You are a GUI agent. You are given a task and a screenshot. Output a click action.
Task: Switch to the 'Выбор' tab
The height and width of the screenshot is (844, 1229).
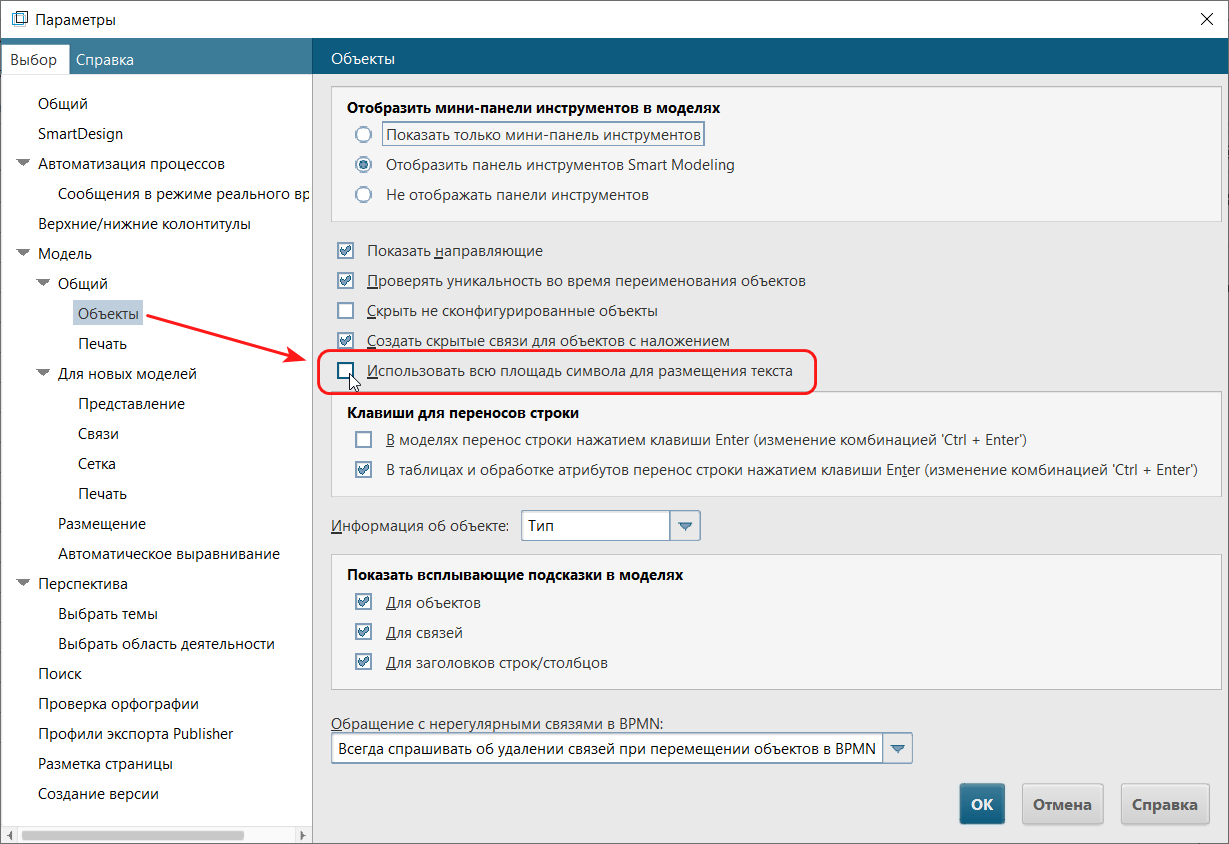(x=35, y=59)
